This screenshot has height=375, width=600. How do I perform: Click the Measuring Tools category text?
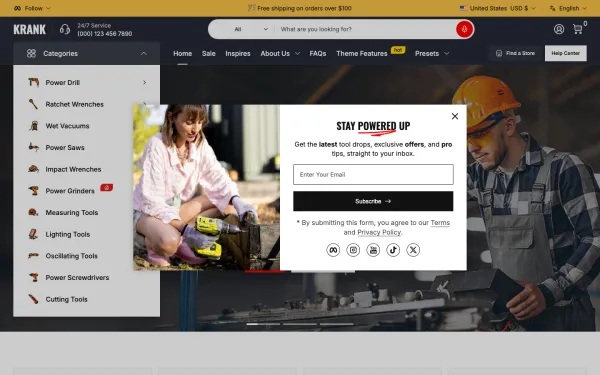[x=72, y=212]
